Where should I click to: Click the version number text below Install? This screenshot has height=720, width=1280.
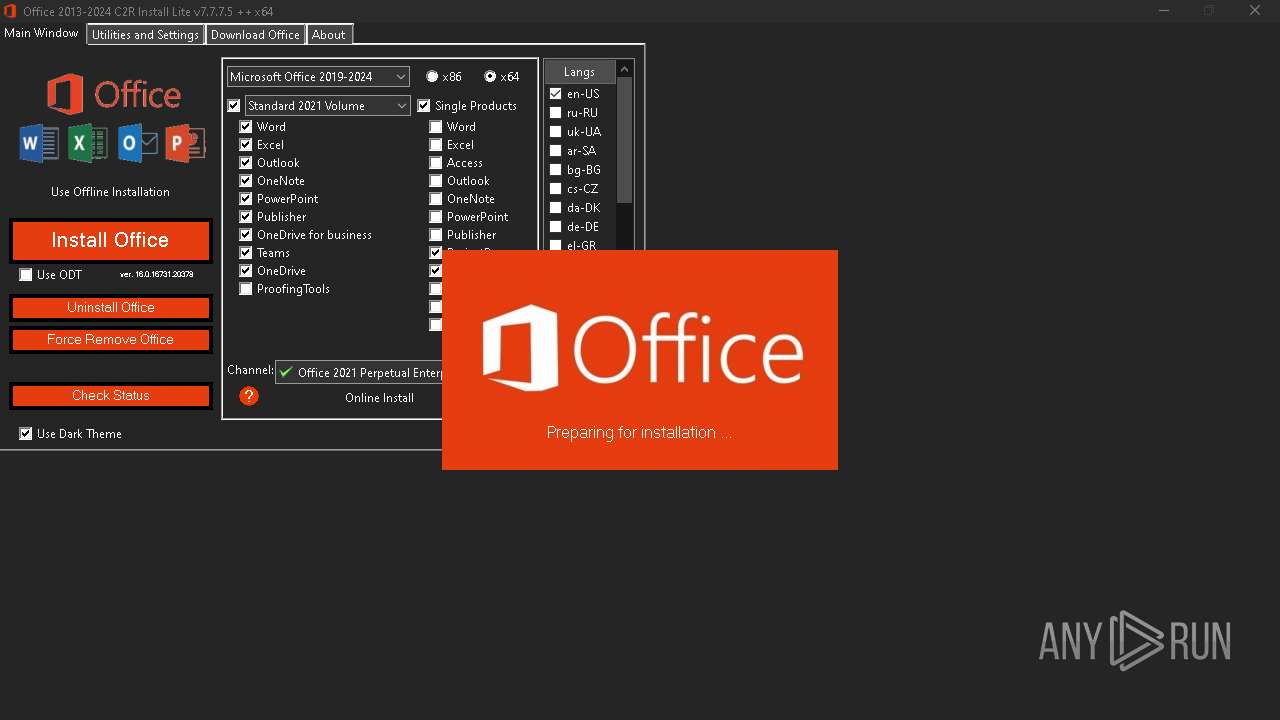point(157,274)
